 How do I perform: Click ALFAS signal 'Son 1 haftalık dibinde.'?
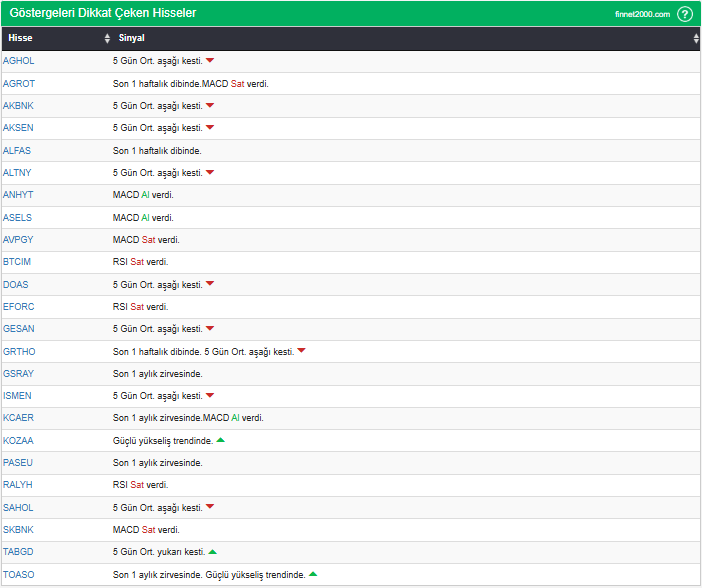click(157, 151)
